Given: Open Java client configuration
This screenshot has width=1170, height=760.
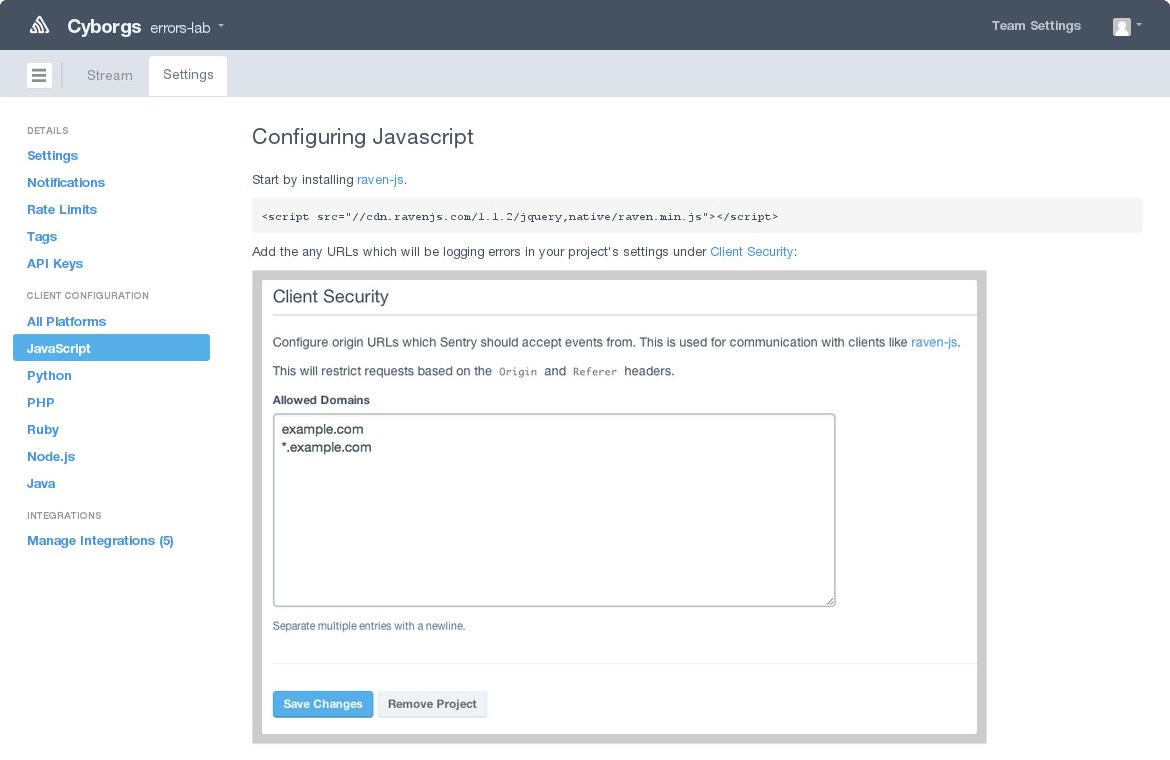Looking at the screenshot, I should click(x=41, y=483).
